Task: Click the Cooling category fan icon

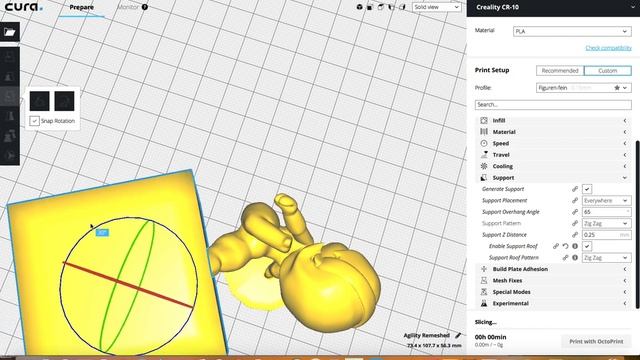Action: 484,166
